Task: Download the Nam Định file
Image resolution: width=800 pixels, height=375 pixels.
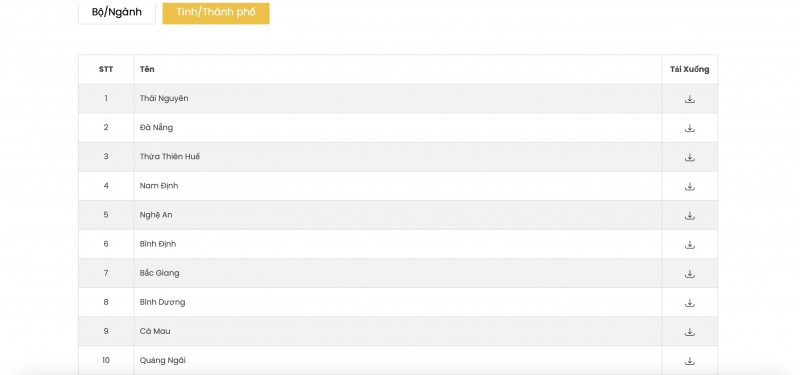Action: point(689,186)
